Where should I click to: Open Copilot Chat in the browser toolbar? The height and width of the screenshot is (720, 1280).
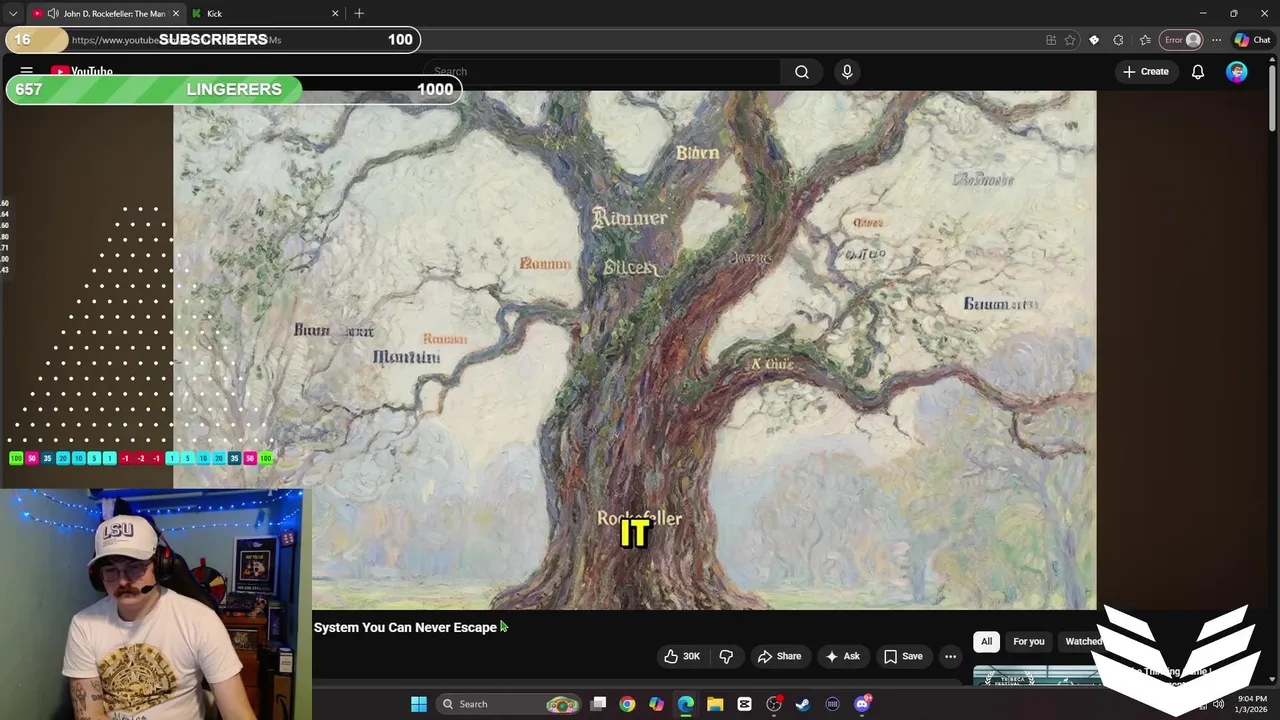(x=1253, y=40)
